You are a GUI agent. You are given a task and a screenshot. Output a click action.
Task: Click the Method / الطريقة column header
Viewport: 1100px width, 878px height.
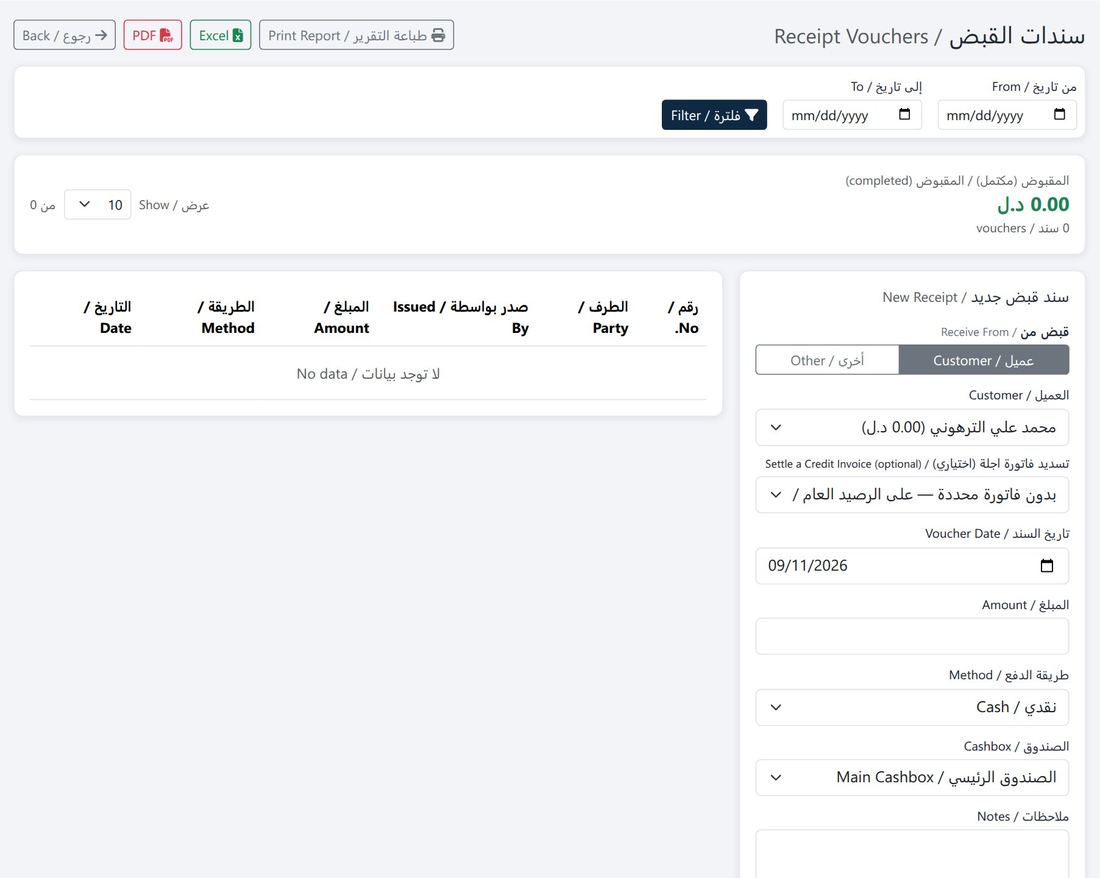(x=226, y=317)
